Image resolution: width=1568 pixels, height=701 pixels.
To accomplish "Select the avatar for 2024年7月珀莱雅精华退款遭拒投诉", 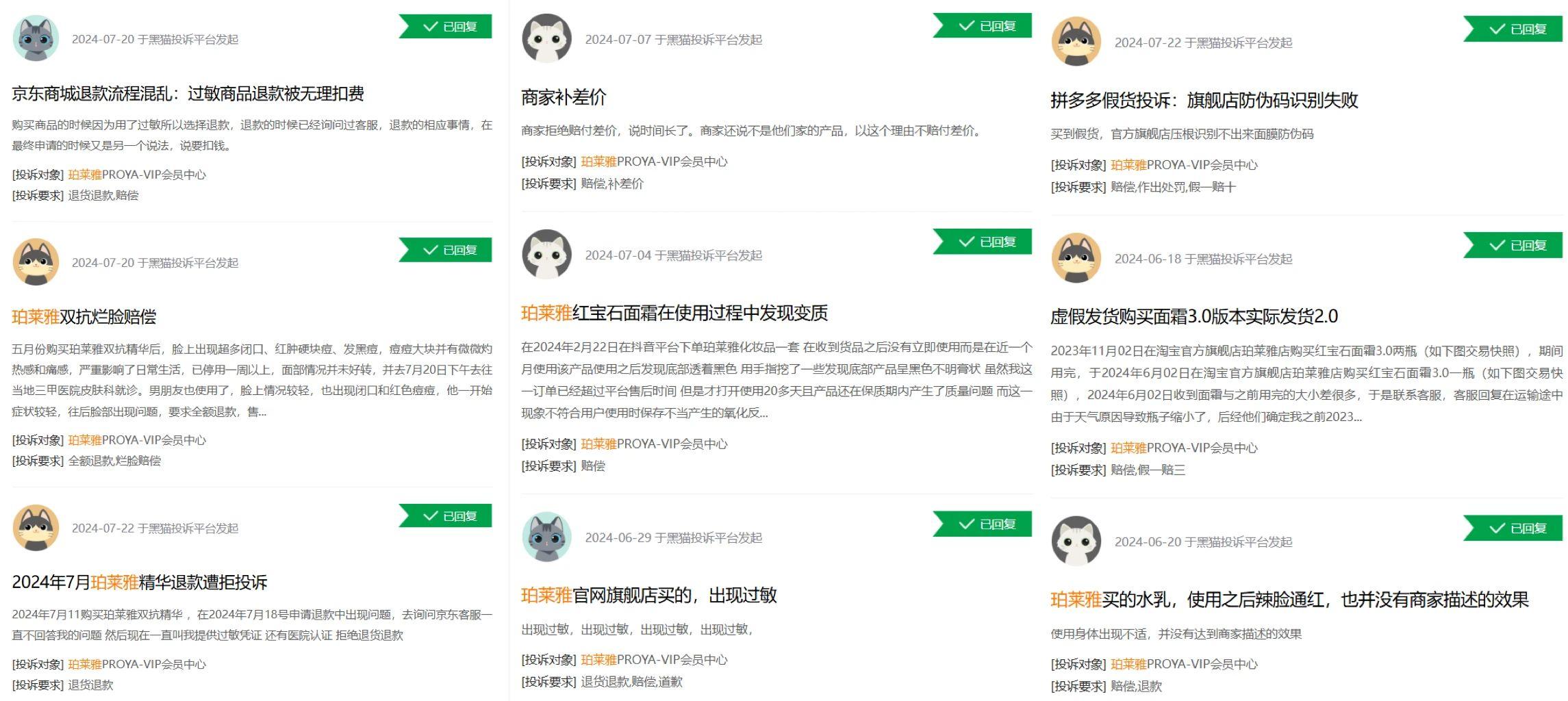I will pyautogui.click(x=36, y=528).
